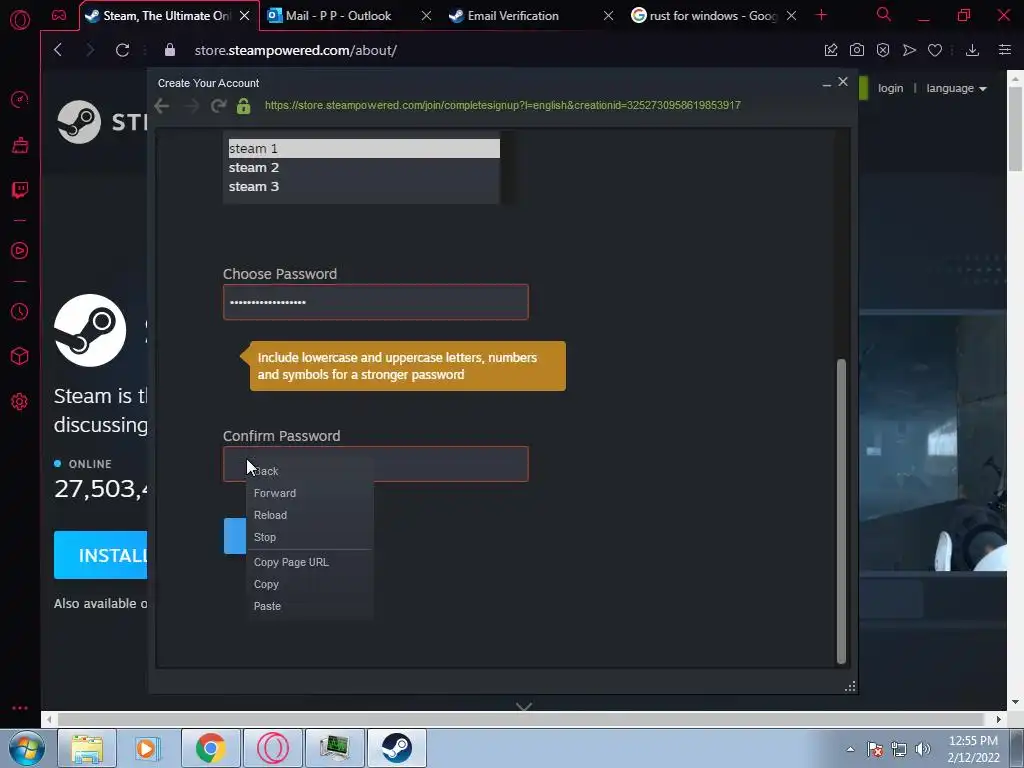Open the Player sidebar icon
The width and height of the screenshot is (1024, 768).
click(20, 251)
